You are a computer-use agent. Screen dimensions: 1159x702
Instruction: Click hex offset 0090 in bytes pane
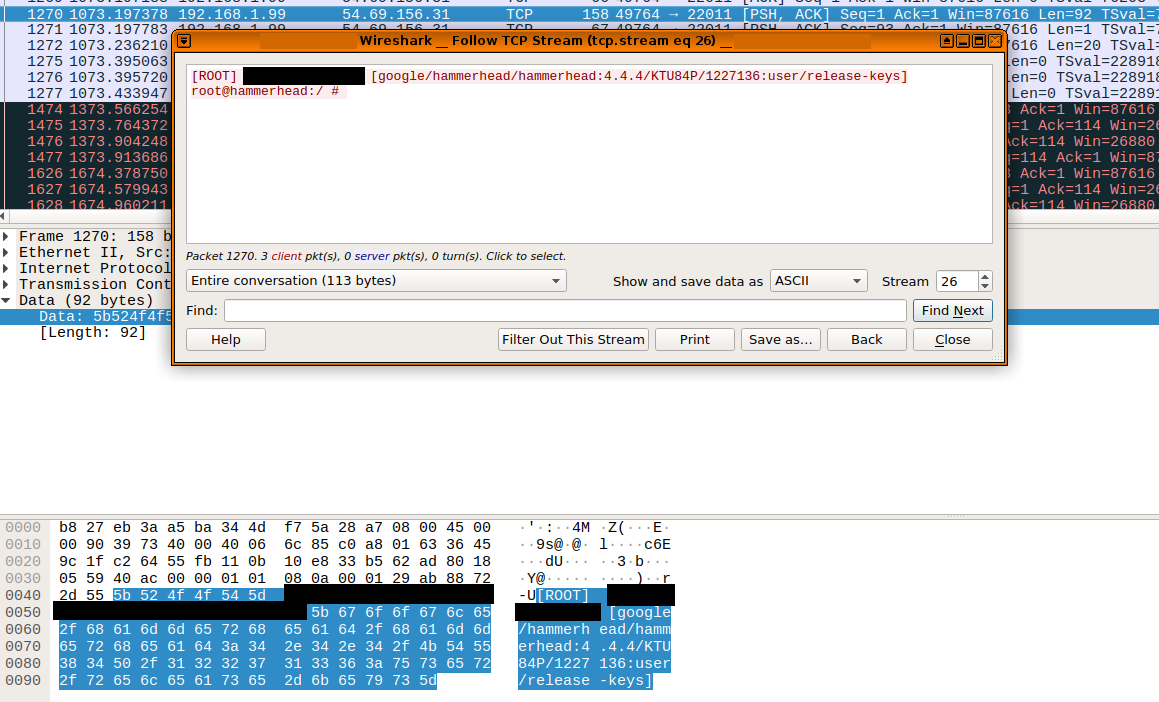(x=23, y=681)
